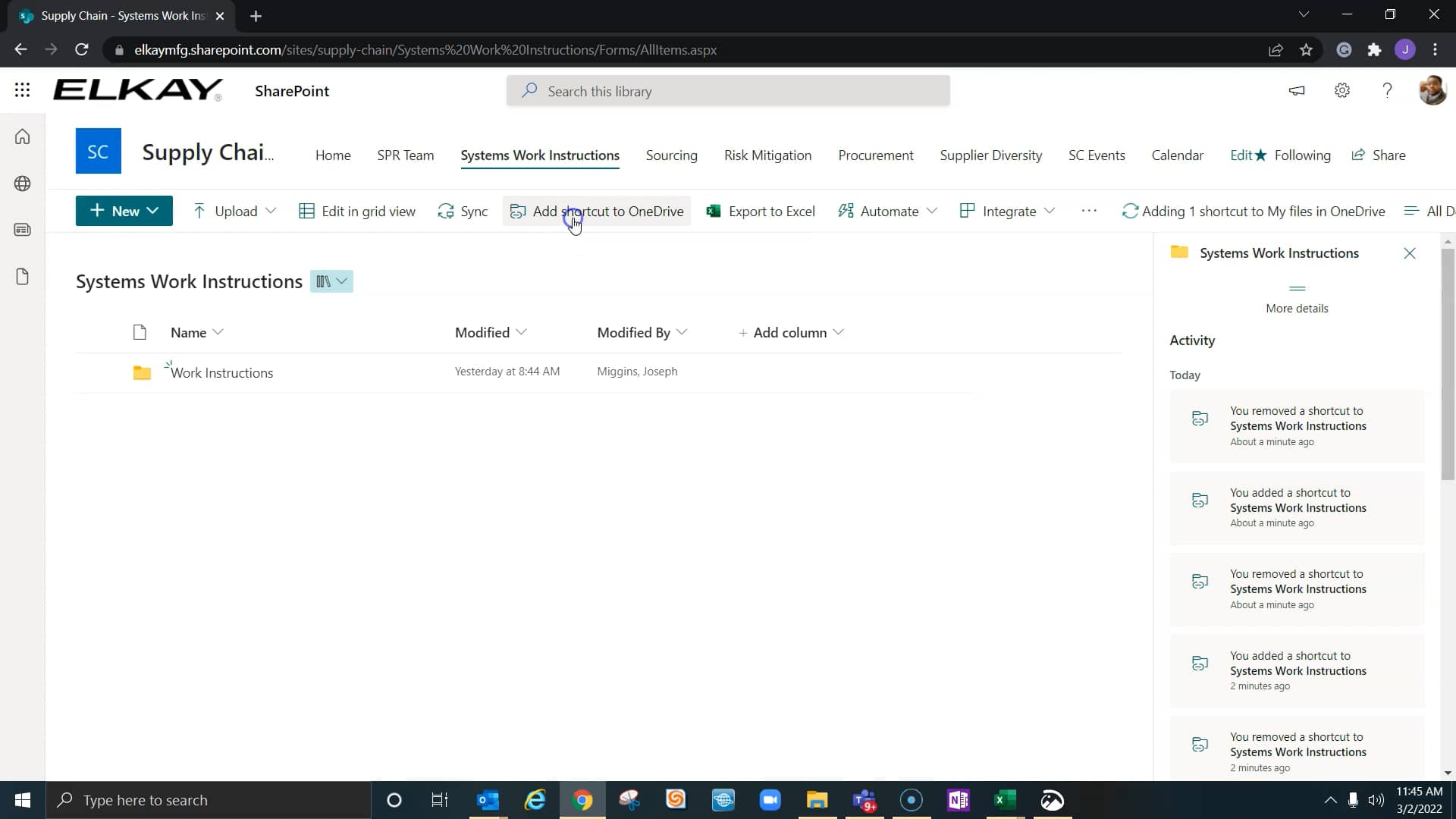
Task: Launch Excel from the taskbar
Action: tap(1005, 800)
